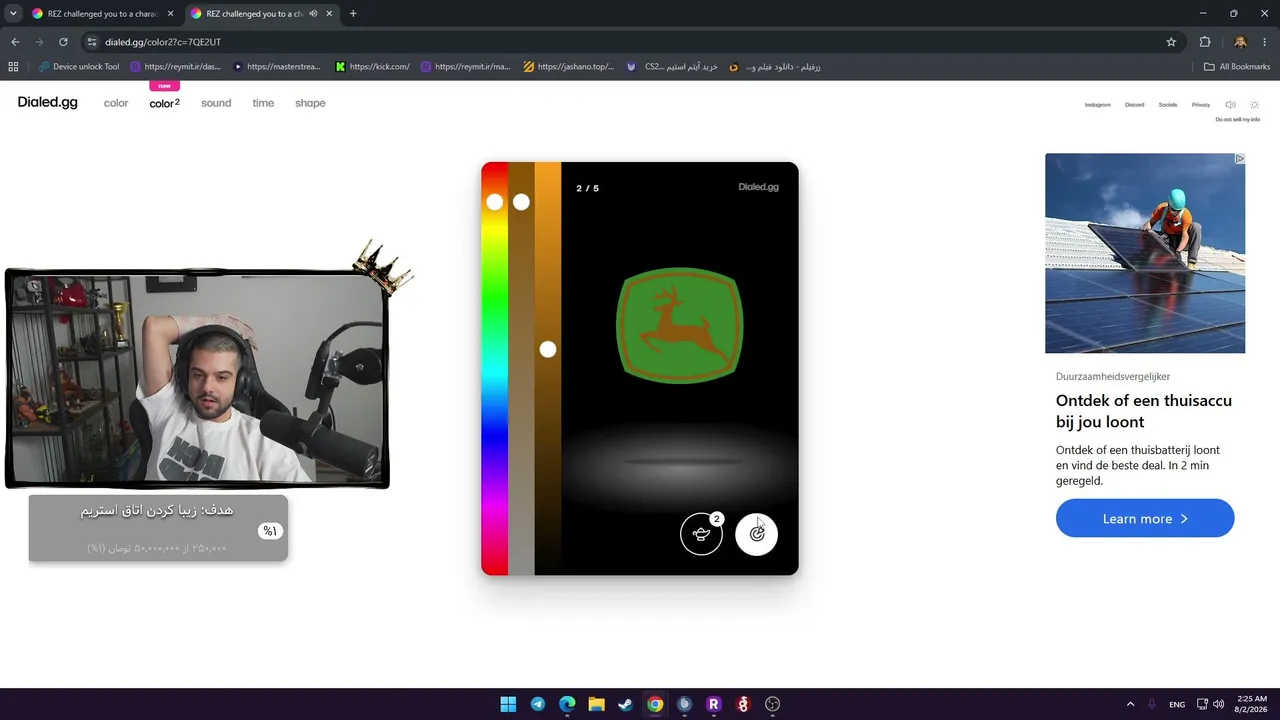
Task: Open the CS2 bookmark
Action: (672, 67)
